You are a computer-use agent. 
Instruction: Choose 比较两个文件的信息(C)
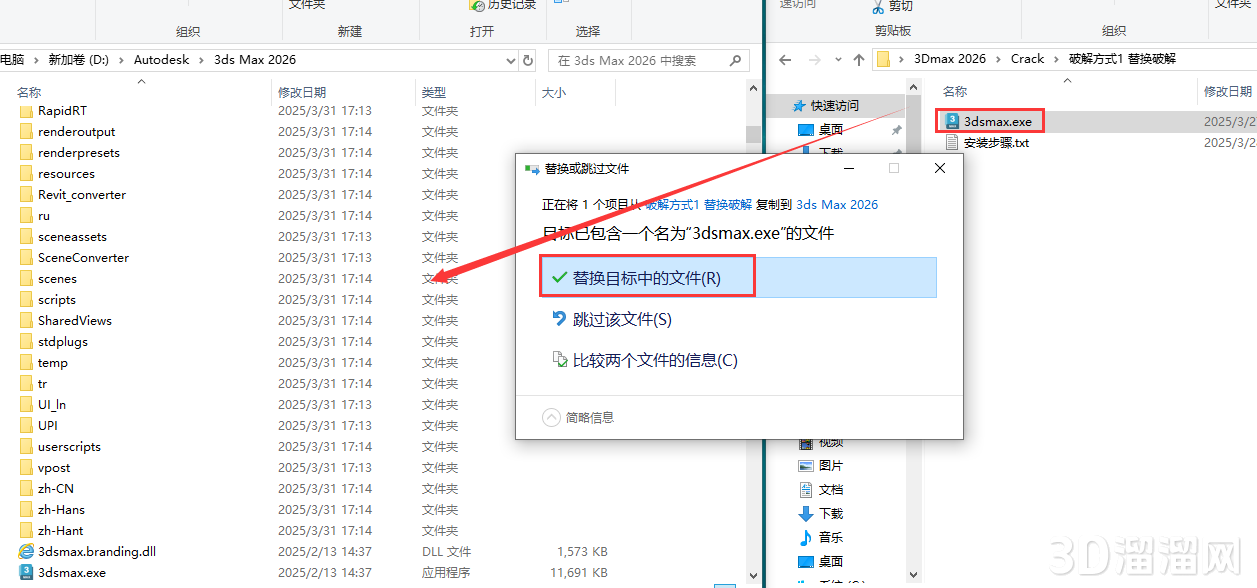click(738, 360)
